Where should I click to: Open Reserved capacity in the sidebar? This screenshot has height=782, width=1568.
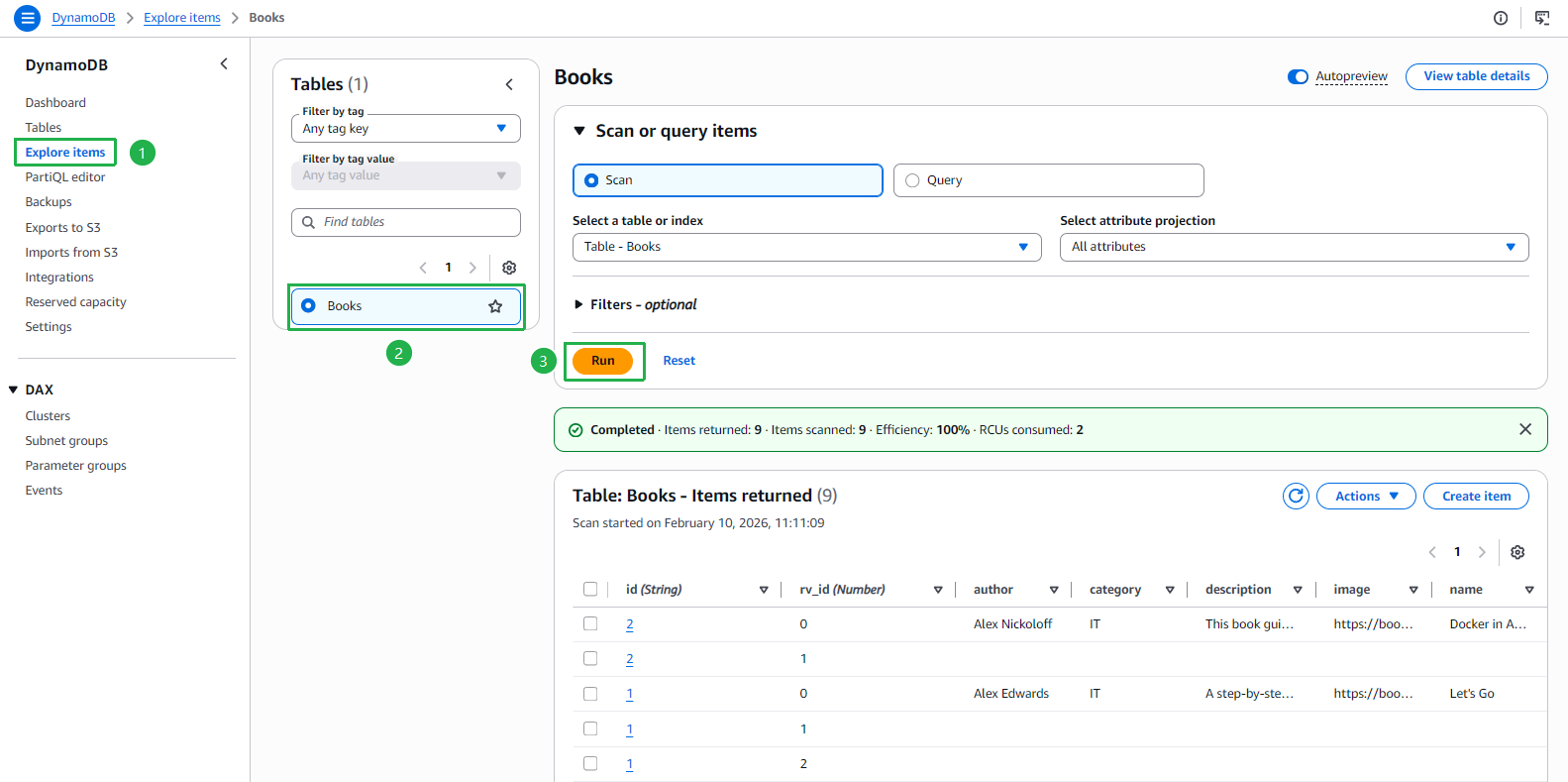76,302
